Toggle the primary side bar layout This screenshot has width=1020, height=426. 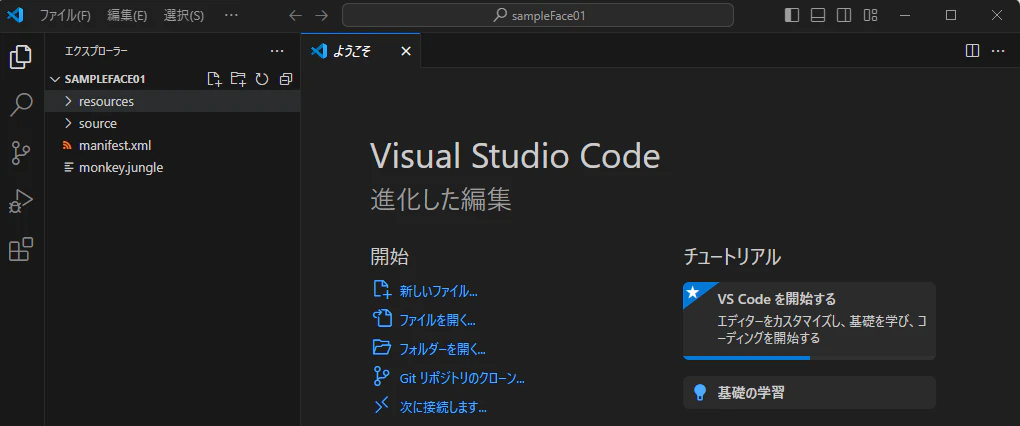point(792,15)
